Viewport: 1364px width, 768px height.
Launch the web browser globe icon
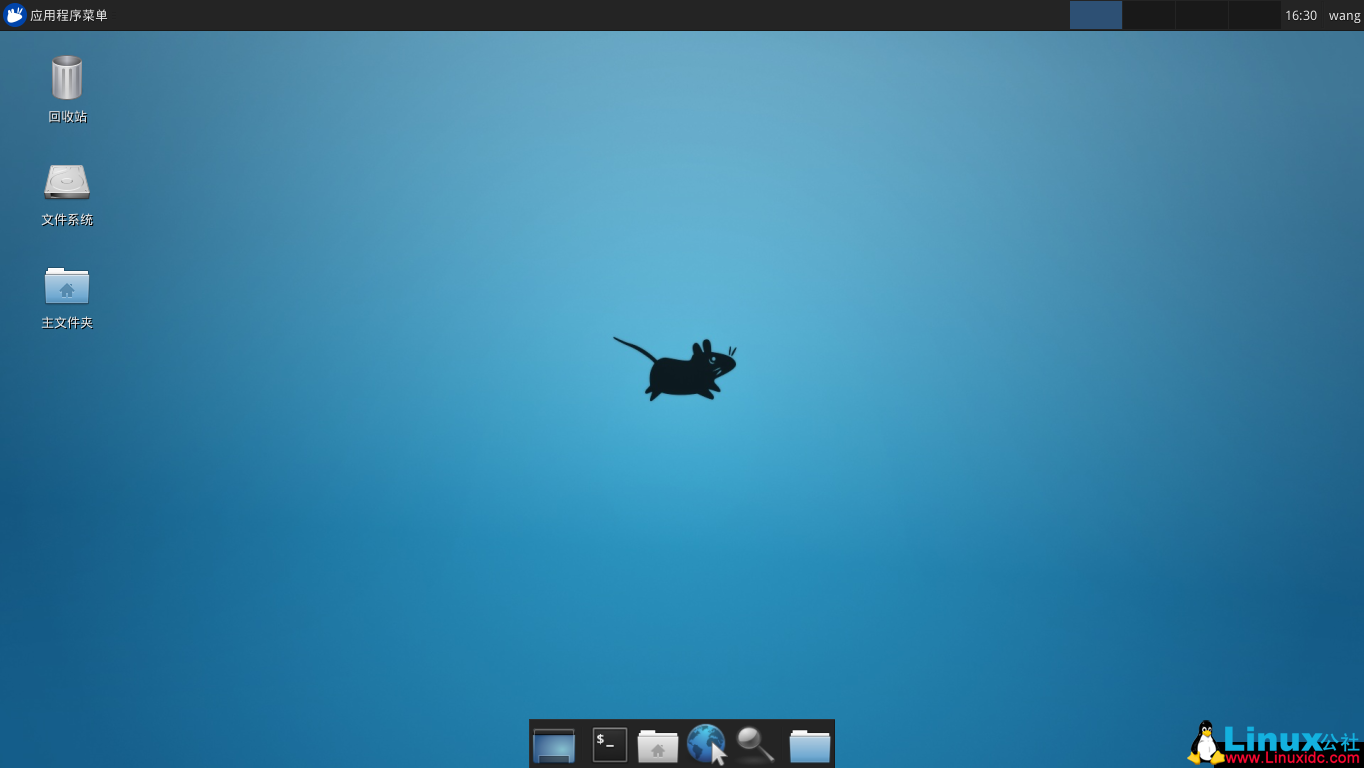click(707, 745)
